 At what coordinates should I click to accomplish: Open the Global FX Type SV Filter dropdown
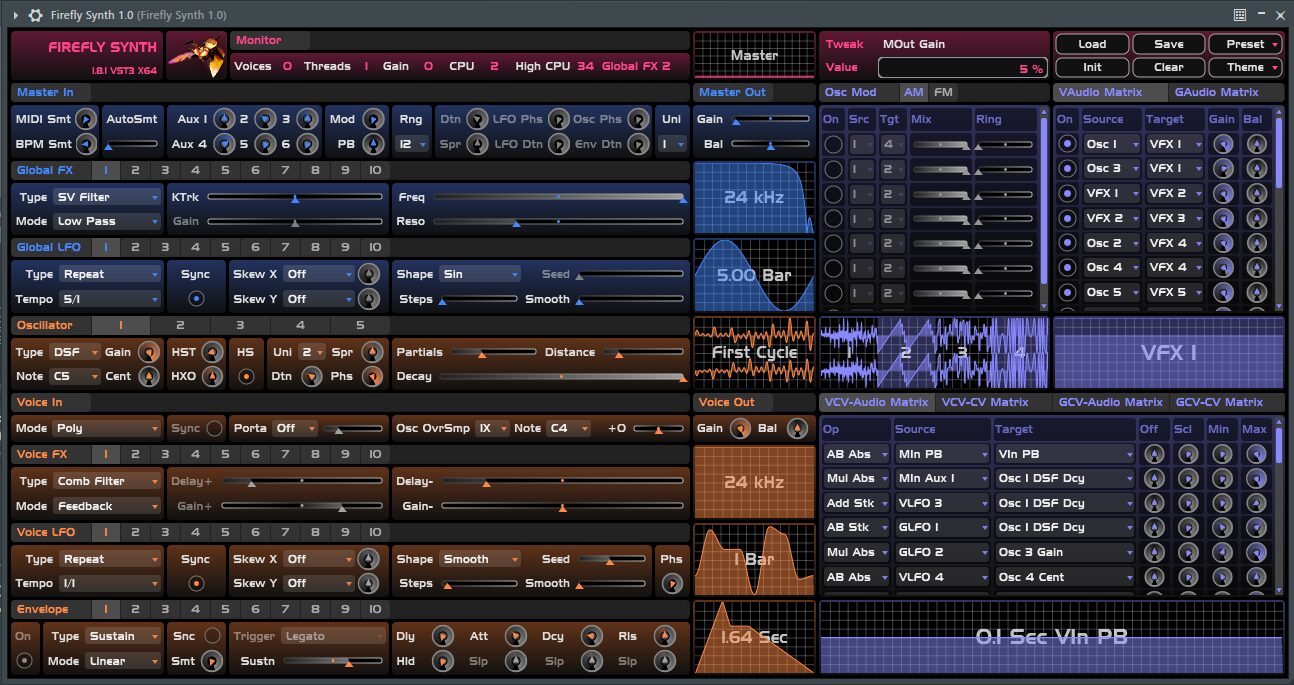point(107,197)
